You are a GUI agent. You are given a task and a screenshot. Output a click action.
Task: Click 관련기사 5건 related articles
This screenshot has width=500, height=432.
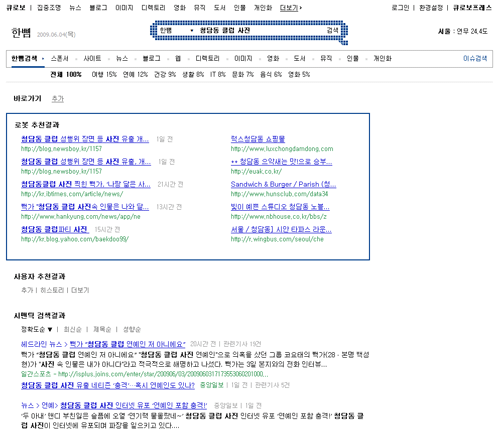pyautogui.click(x=272, y=385)
